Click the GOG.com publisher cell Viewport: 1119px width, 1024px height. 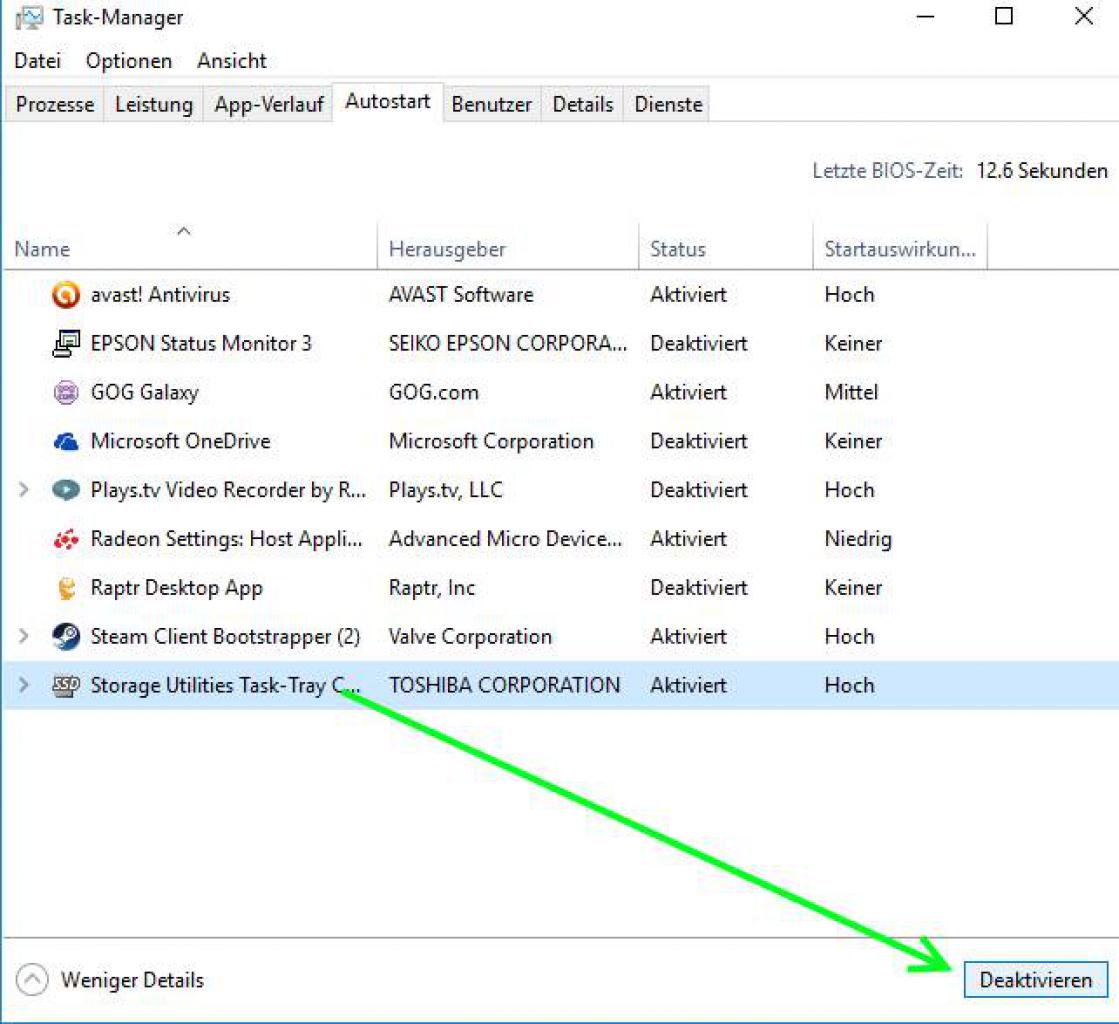[433, 392]
